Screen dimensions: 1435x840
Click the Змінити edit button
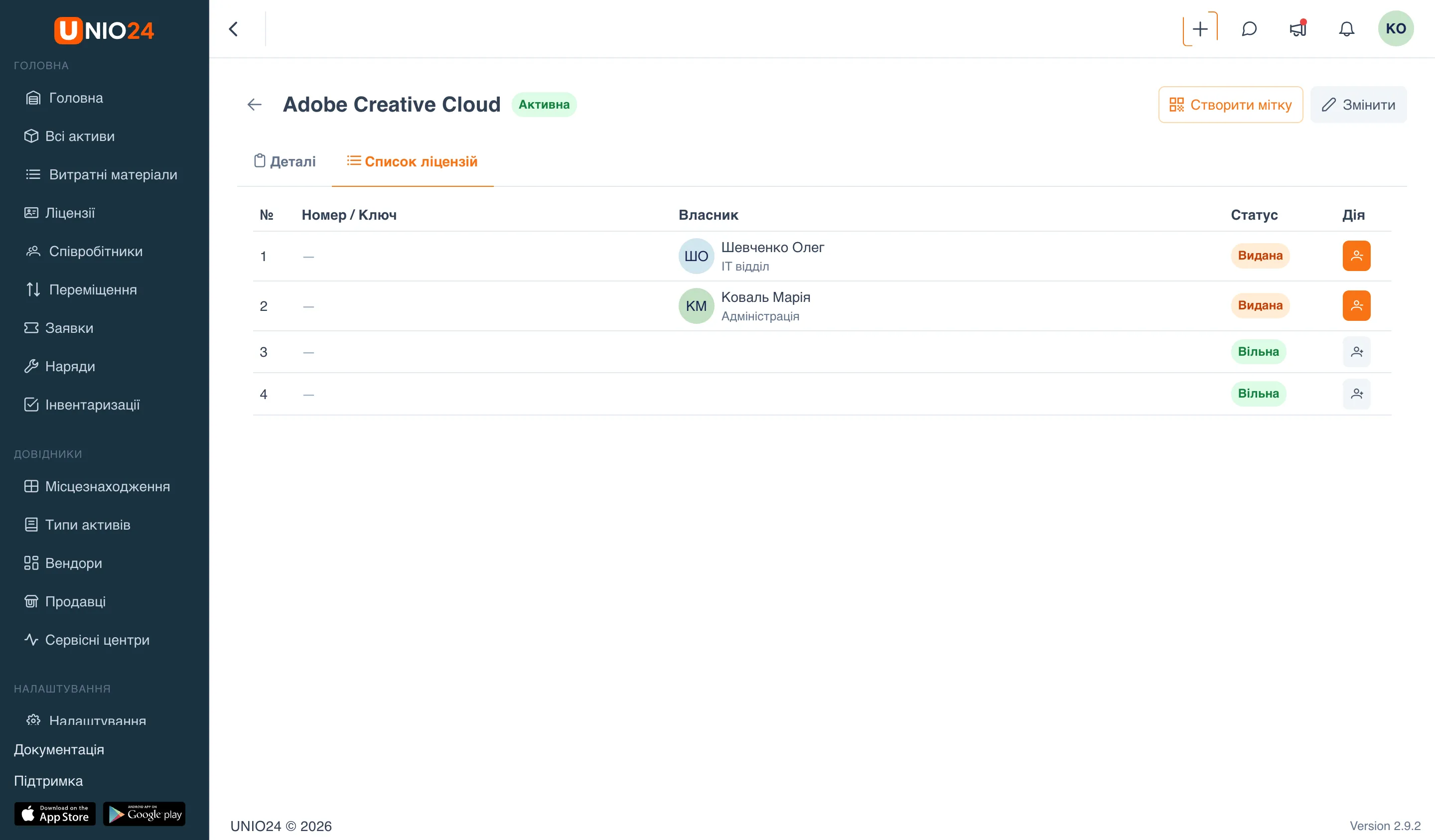click(x=1358, y=105)
